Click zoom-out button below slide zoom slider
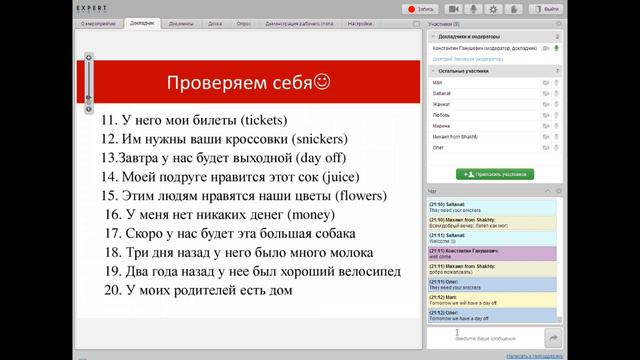640x360 pixels. coord(89,109)
